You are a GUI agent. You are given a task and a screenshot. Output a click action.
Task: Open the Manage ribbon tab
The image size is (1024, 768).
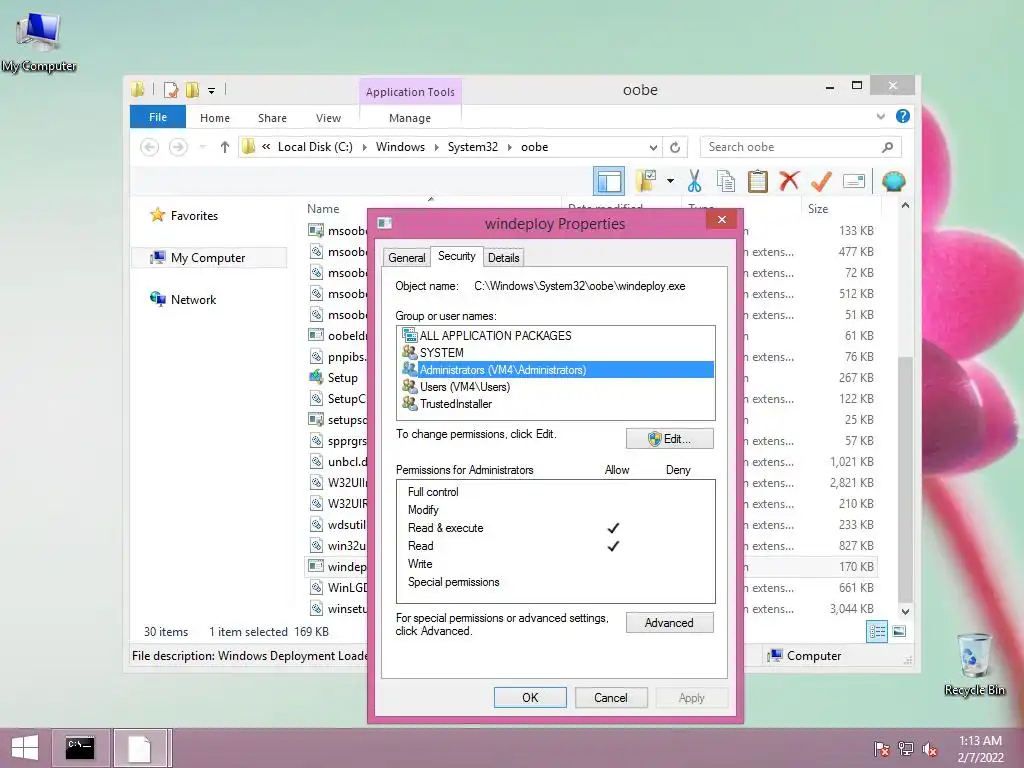pyautogui.click(x=410, y=118)
